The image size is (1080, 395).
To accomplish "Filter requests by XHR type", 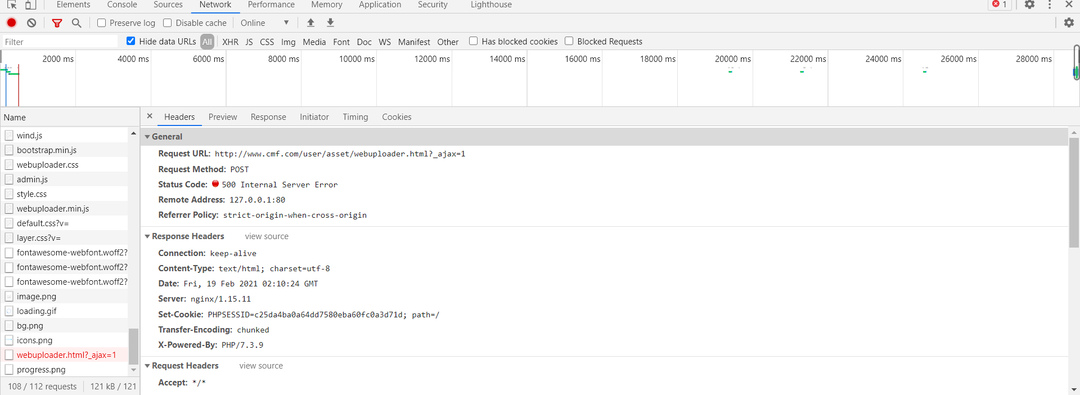I will [x=231, y=42].
